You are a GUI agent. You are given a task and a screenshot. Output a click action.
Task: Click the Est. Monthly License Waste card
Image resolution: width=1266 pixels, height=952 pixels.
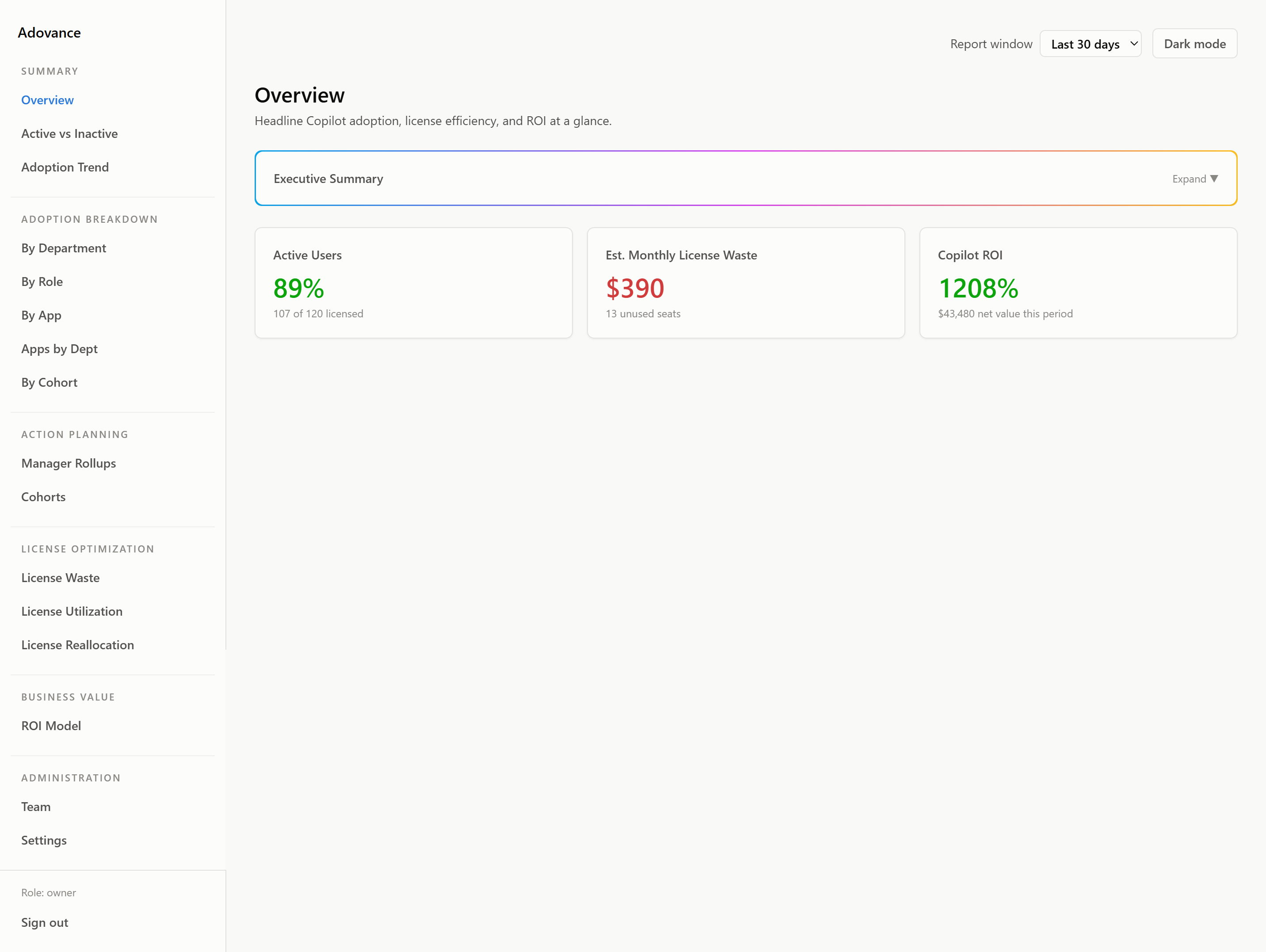click(x=746, y=282)
